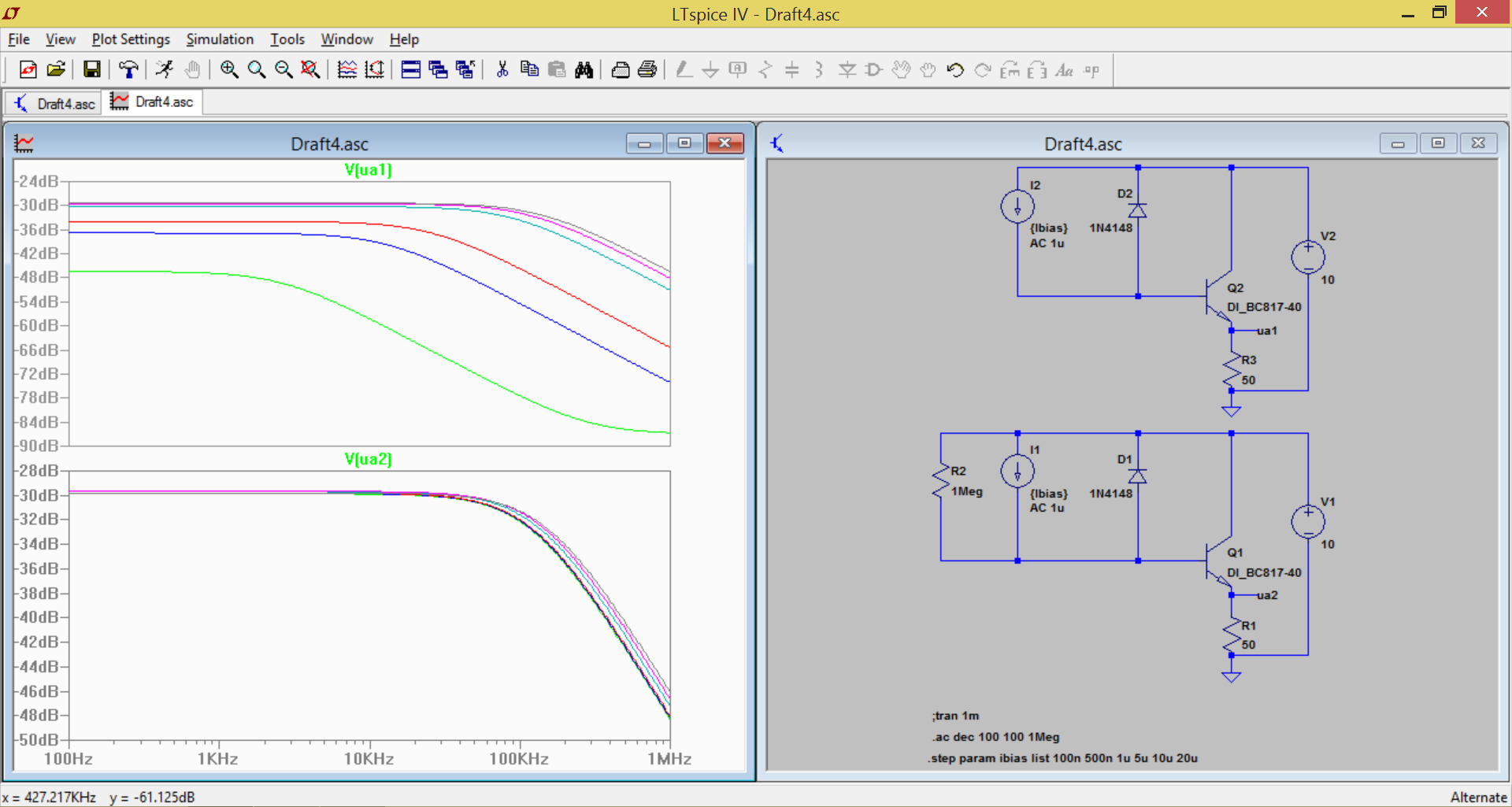The height and width of the screenshot is (807, 1512).
Task: Select the Drag hand tool
Action: 928,70
